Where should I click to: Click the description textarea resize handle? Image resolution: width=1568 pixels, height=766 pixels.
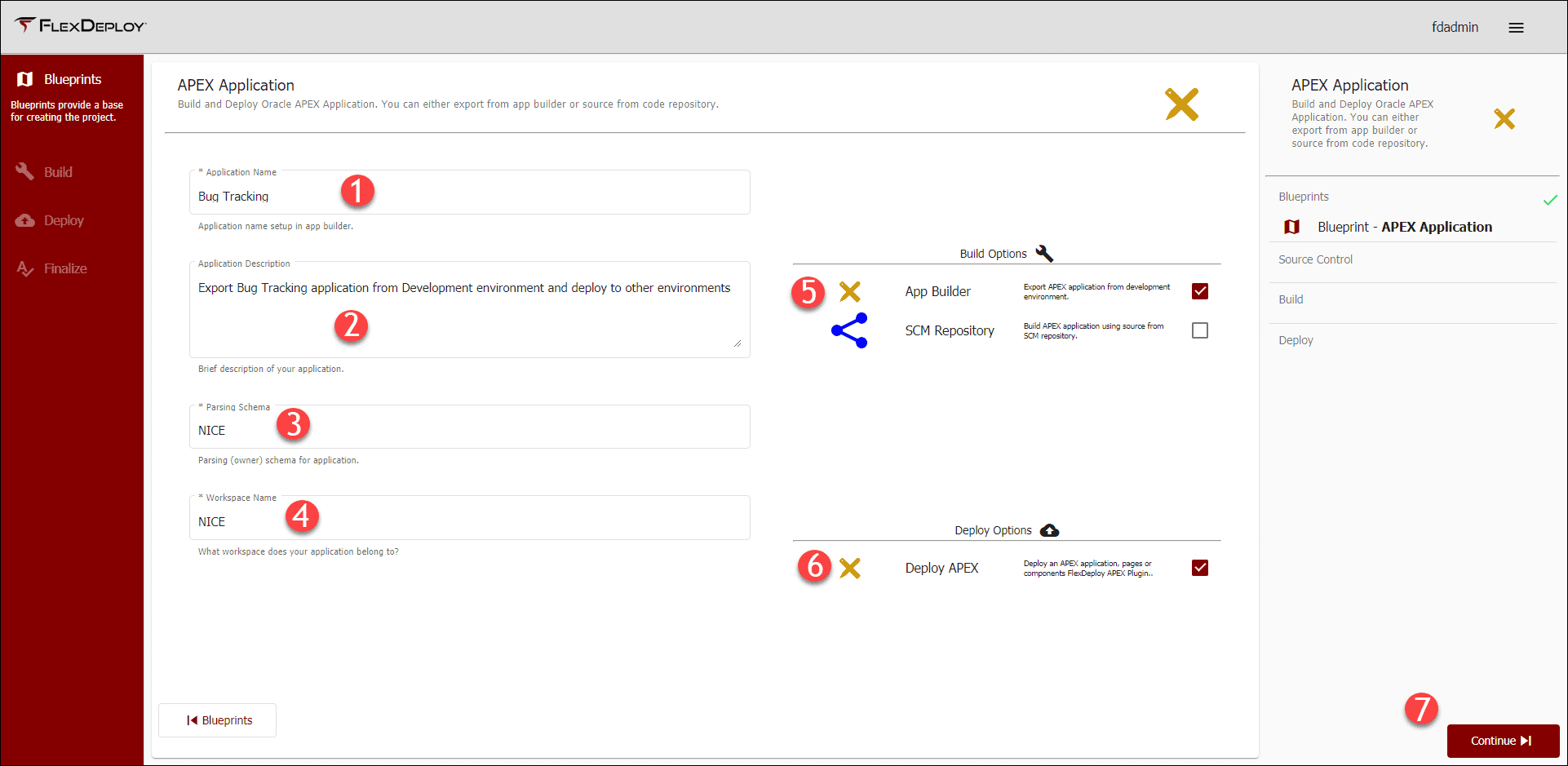pos(737,343)
